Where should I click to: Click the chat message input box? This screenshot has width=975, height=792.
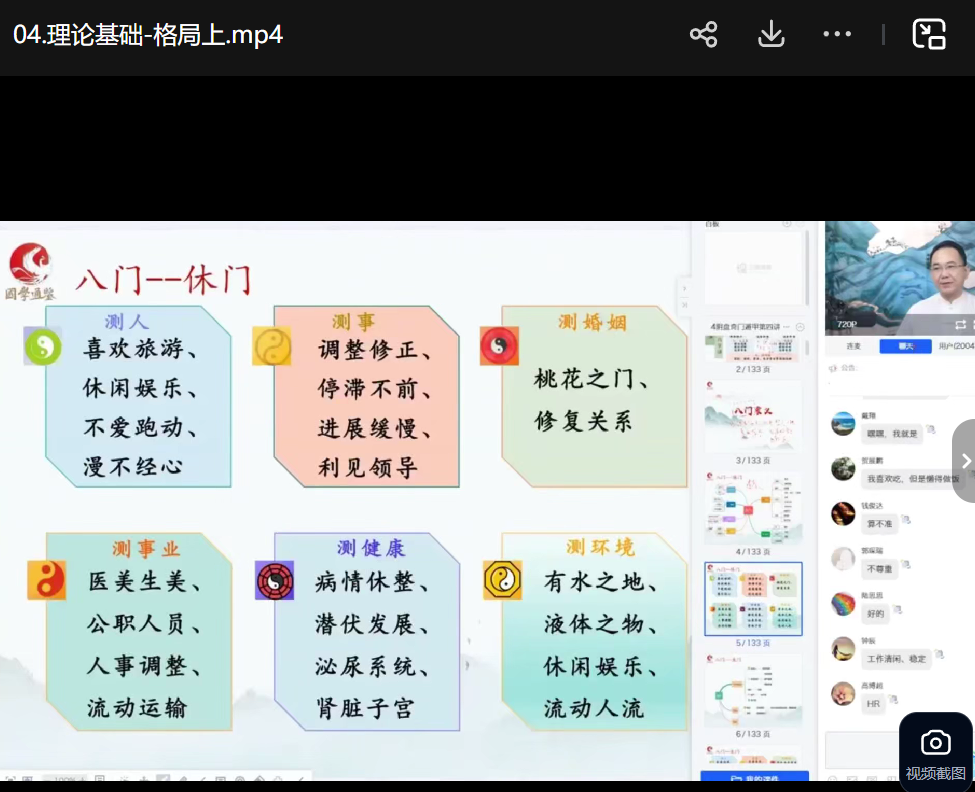(x=860, y=750)
